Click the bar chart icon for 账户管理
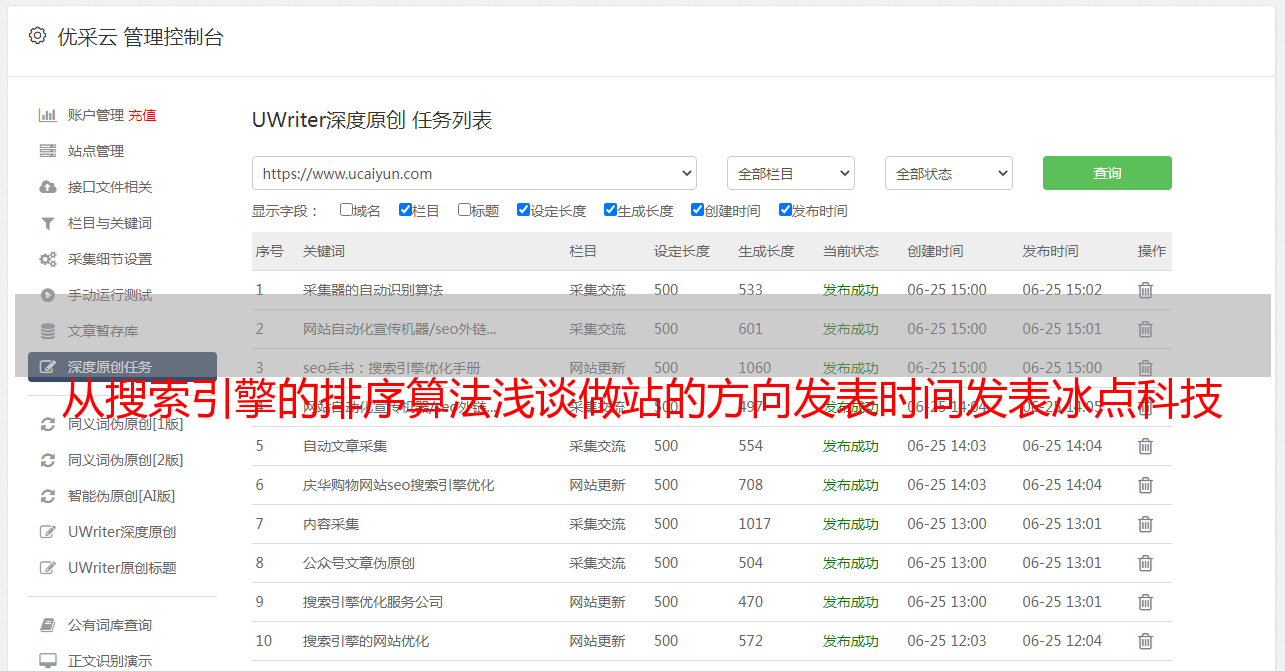Image resolution: width=1285 pixels, height=671 pixels. (47, 115)
